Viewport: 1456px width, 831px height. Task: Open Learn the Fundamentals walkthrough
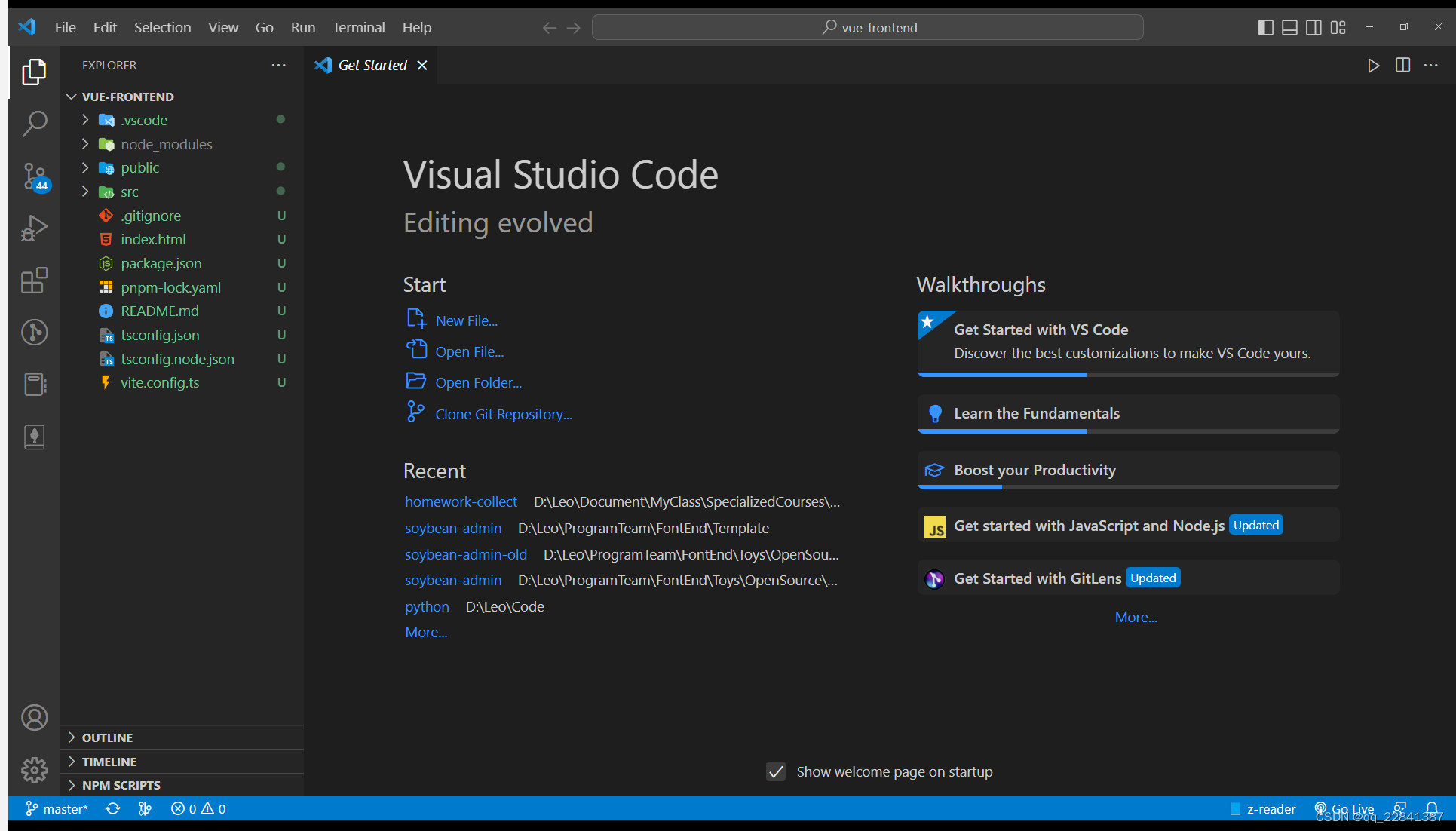click(x=1128, y=413)
